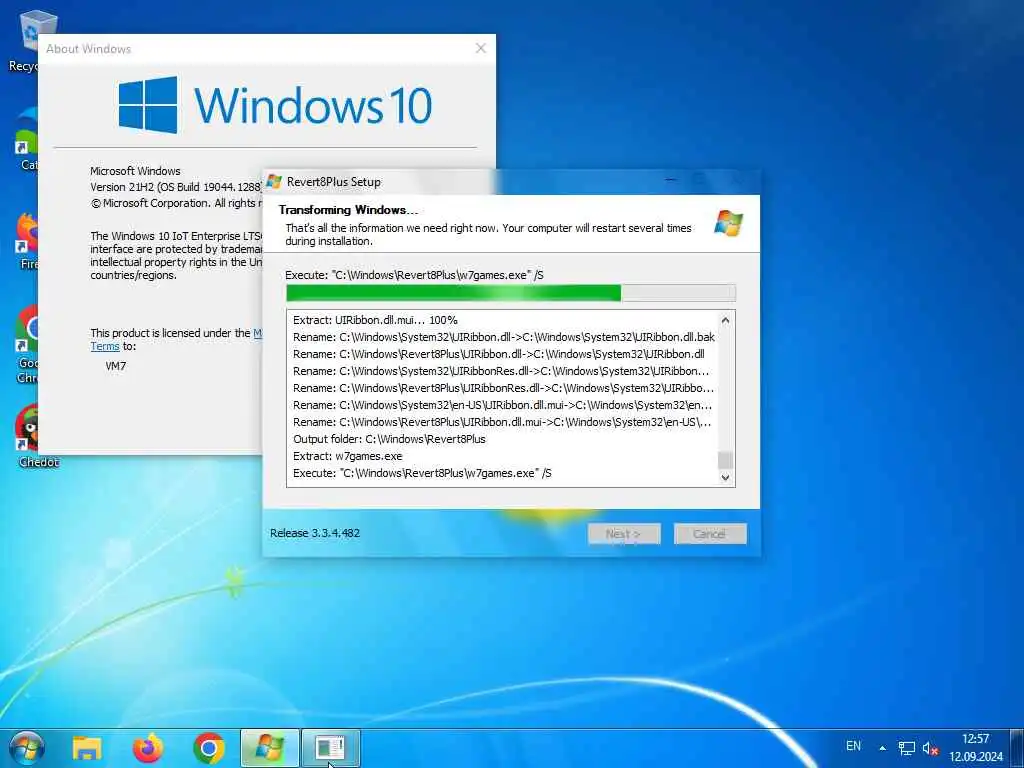Select log line 'Output folder: C:\Windows\Revert8Plus'
This screenshot has width=1024, height=768.
[389, 439]
